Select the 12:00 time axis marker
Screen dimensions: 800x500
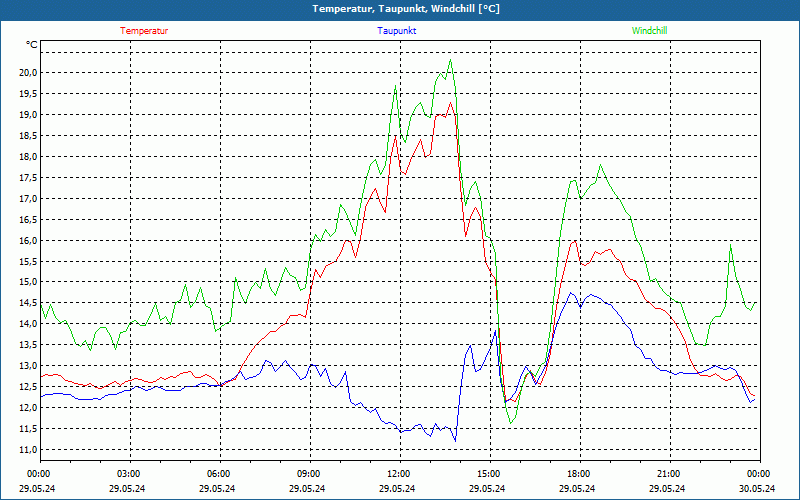click(x=399, y=474)
